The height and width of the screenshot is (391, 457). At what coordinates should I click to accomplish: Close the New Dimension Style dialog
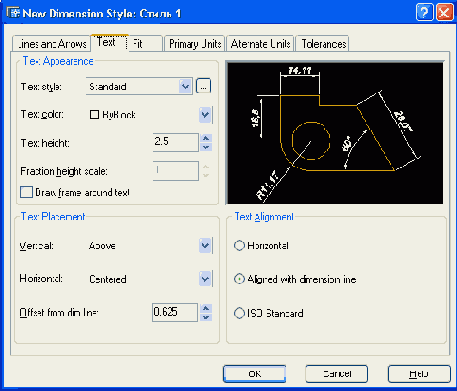tap(445, 13)
